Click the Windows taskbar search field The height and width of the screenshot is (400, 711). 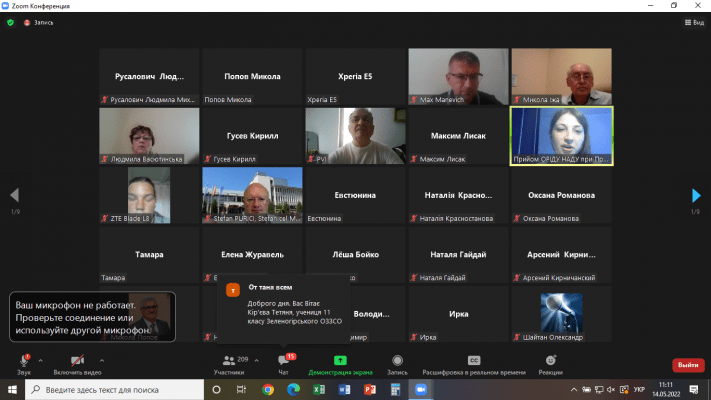[x=114, y=390]
